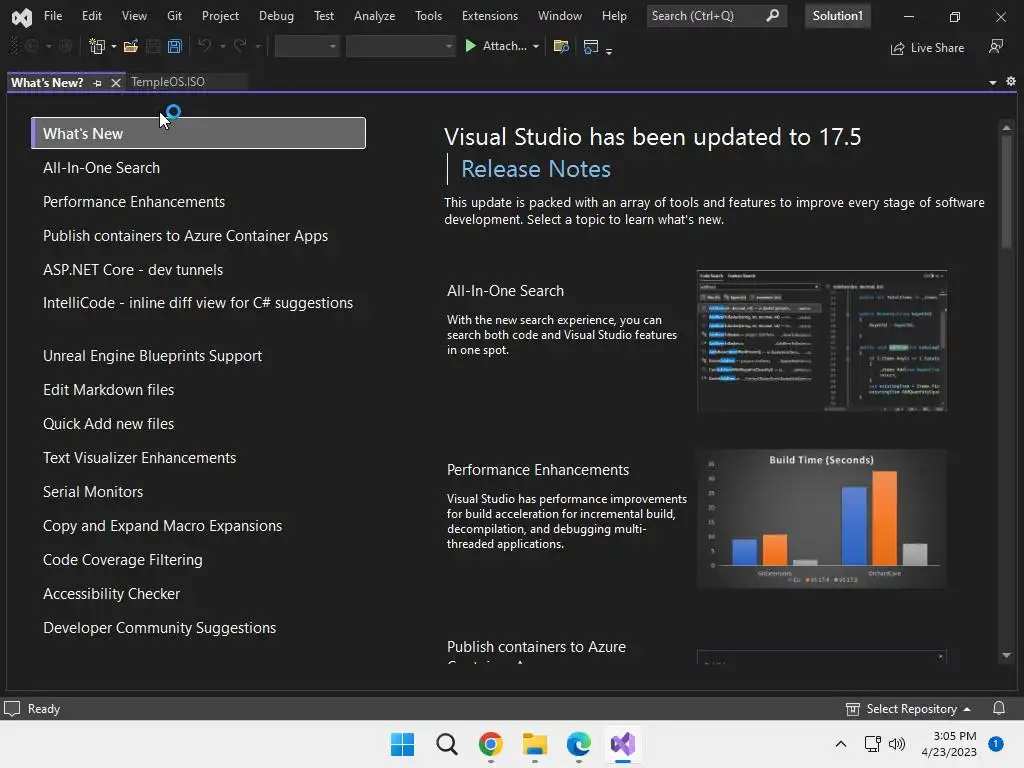This screenshot has height=768, width=1024.
Task: Switch to the TempleOS.ISO tab
Action: click(x=168, y=82)
